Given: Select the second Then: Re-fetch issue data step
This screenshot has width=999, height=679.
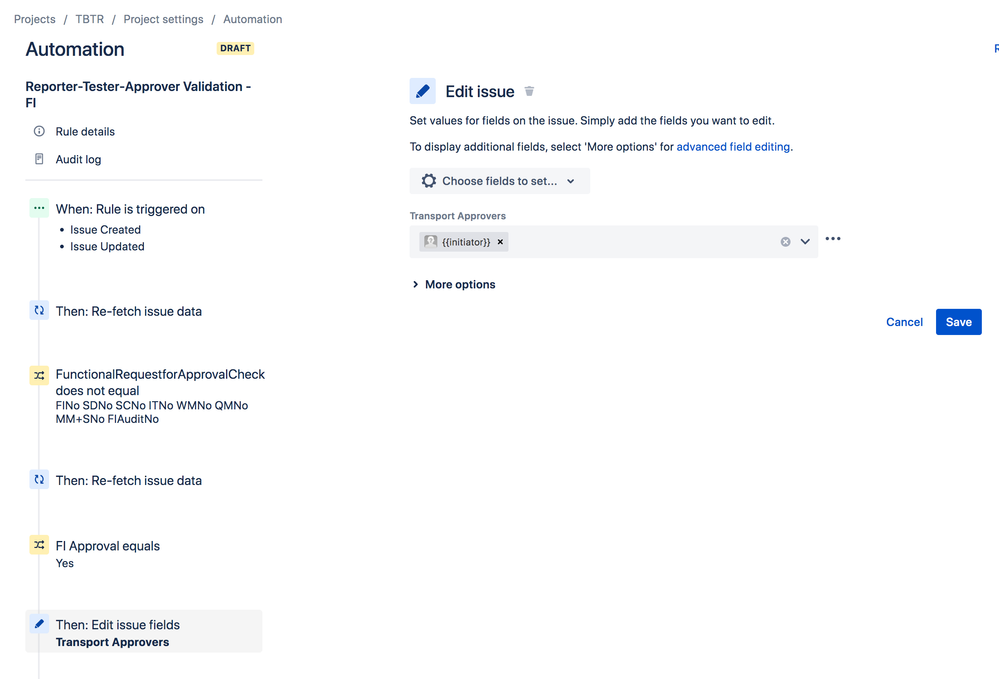Looking at the screenshot, I should click(x=129, y=481).
